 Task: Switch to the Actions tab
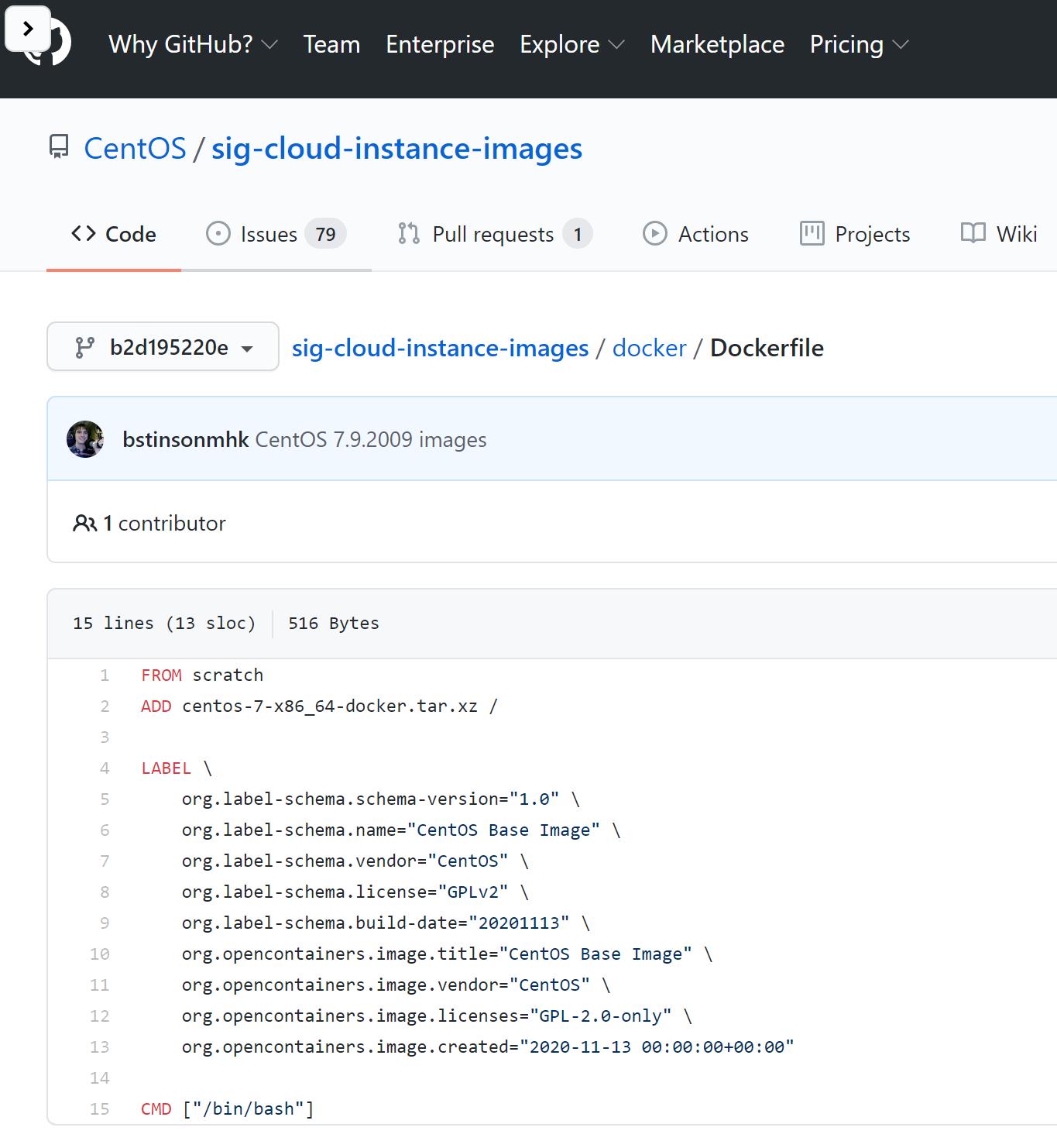pyautogui.click(x=696, y=234)
